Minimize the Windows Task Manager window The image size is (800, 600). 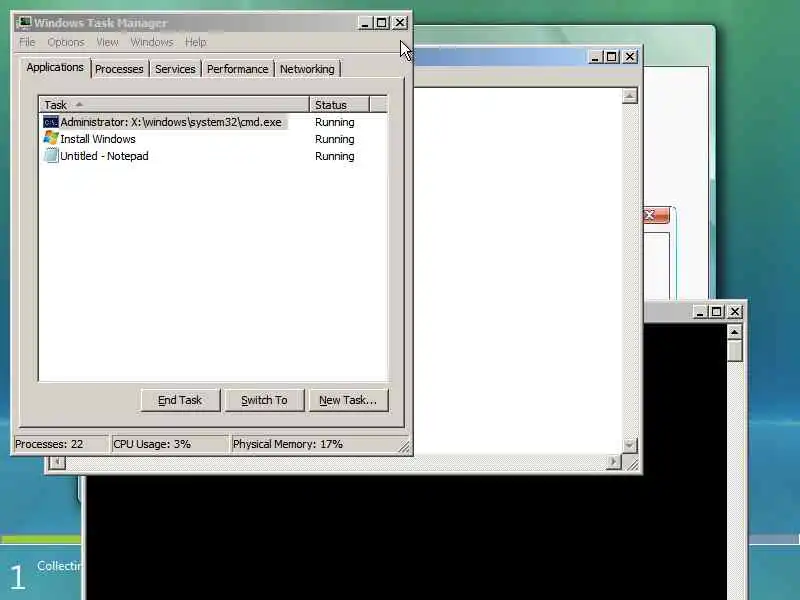tap(364, 23)
